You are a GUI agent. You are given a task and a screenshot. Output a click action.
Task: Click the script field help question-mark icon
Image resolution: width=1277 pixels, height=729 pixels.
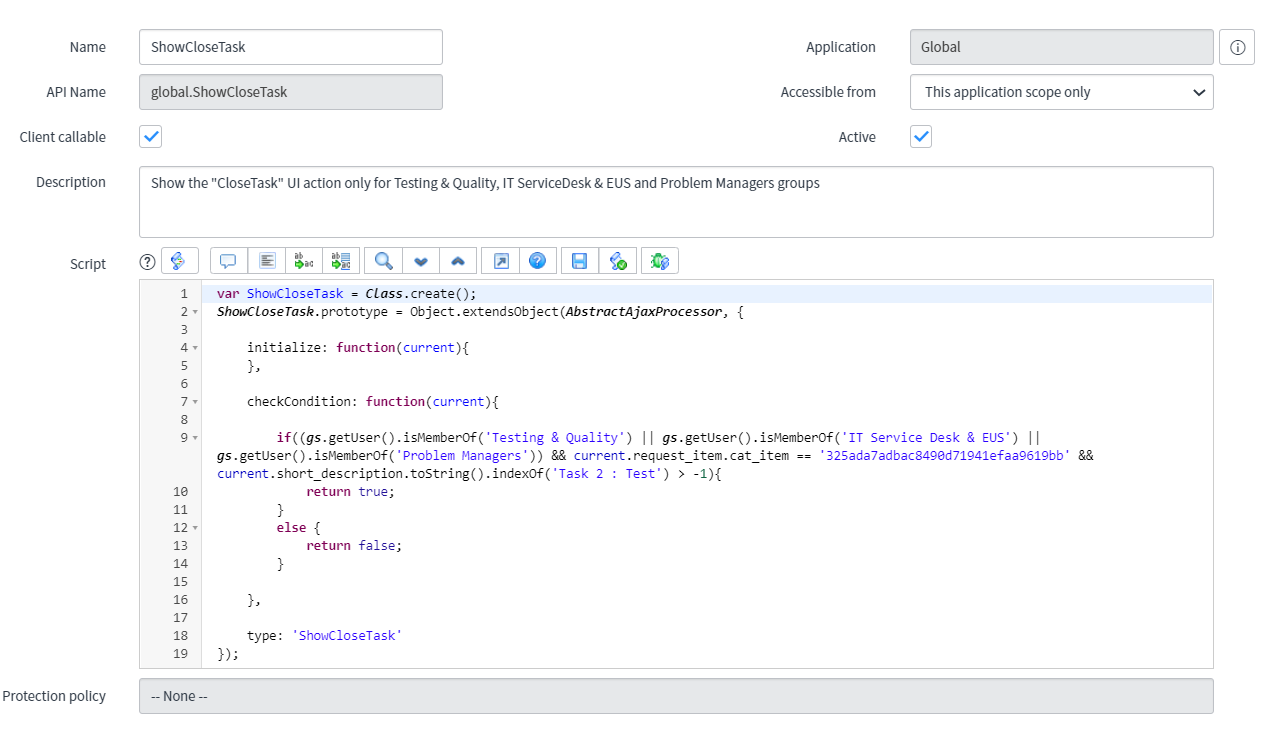pos(148,262)
